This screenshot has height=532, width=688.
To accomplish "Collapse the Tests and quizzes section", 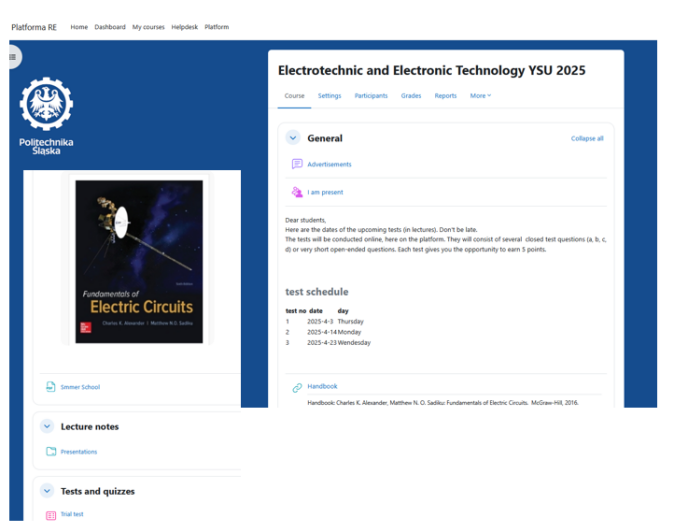I will [x=47, y=491].
